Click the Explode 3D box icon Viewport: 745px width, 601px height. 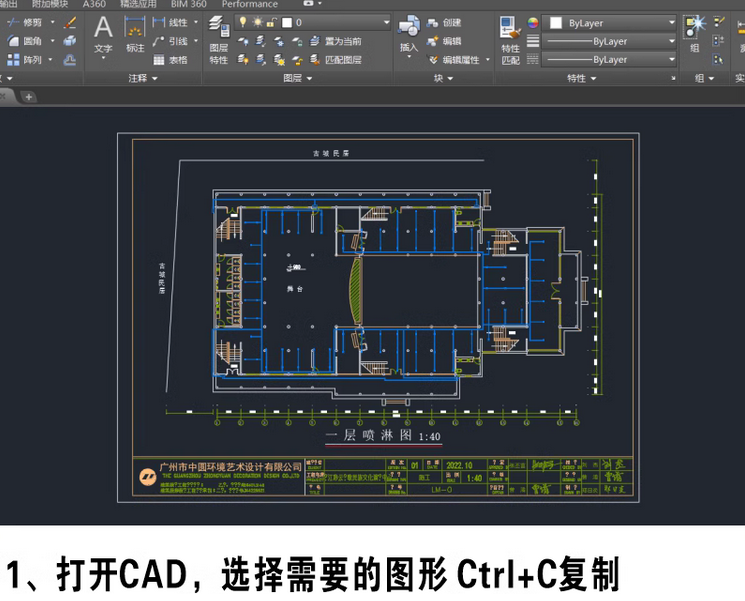[70, 41]
